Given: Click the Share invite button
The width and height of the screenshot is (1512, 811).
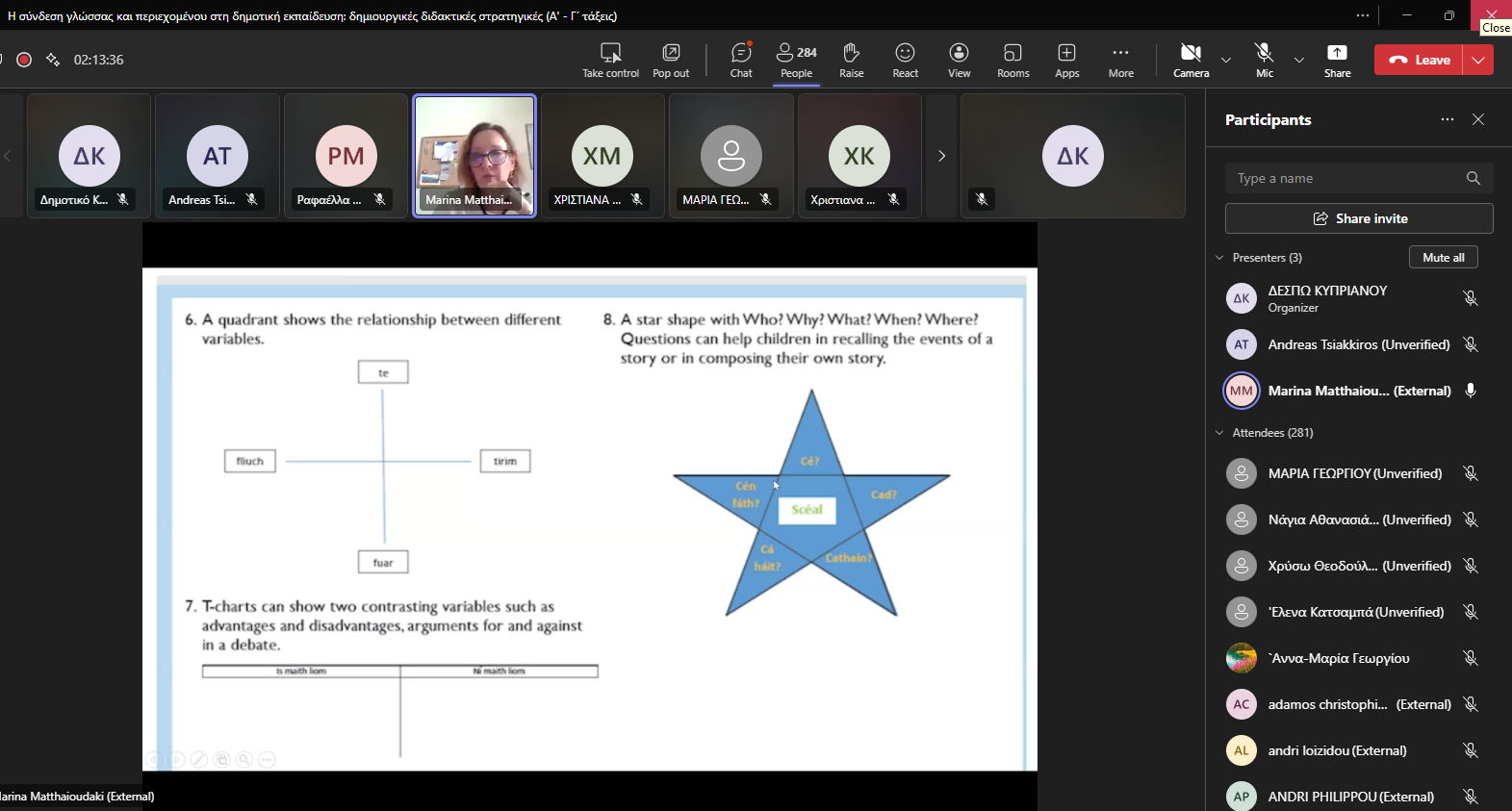Looking at the screenshot, I should point(1359,218).
